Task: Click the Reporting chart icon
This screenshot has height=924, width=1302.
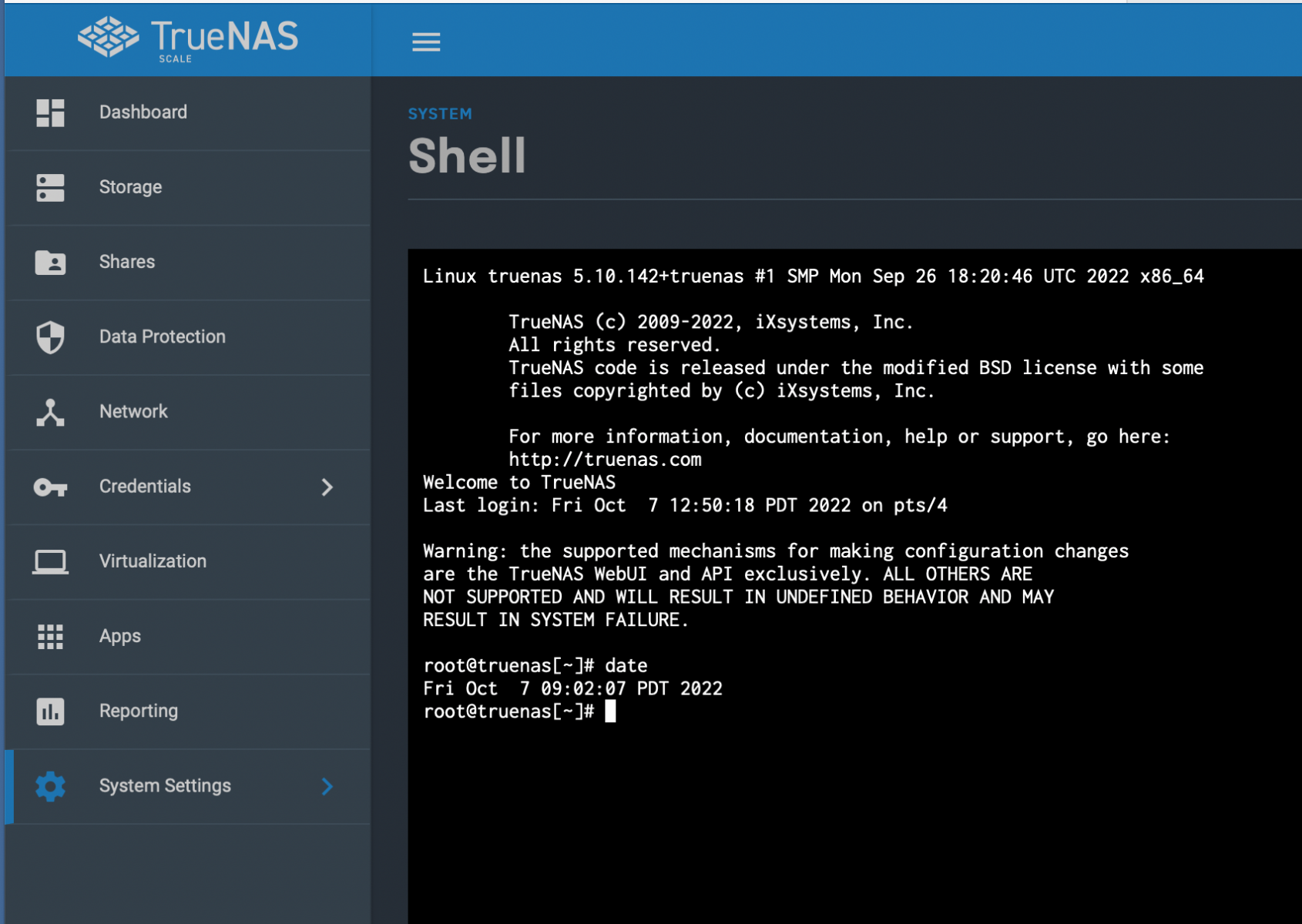Action: tap(50, 711)
